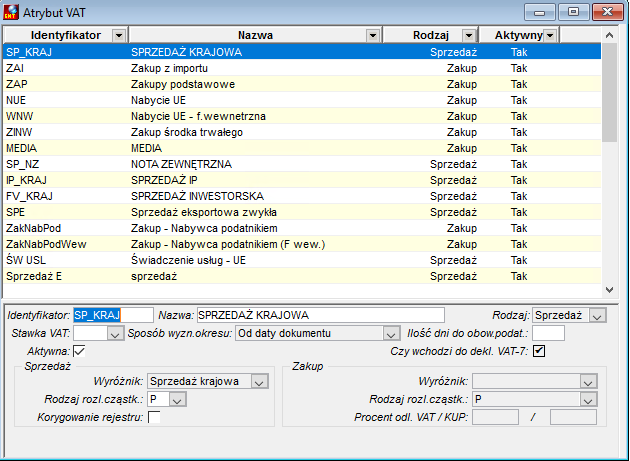The image size is (630, 461).
Task: Select the ZakNabPodWew row identifier
Action: [x=46, y=244]
